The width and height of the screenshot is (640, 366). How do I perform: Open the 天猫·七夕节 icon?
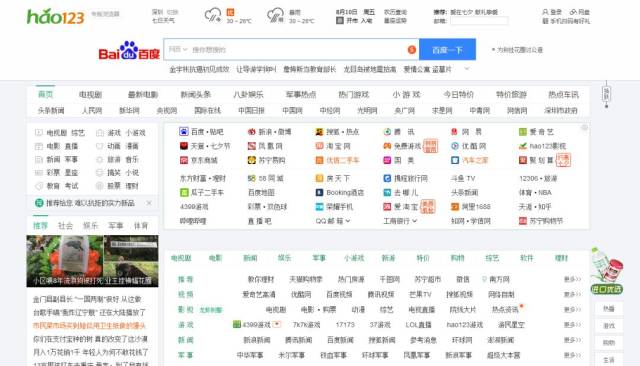[x=184, y=146]
